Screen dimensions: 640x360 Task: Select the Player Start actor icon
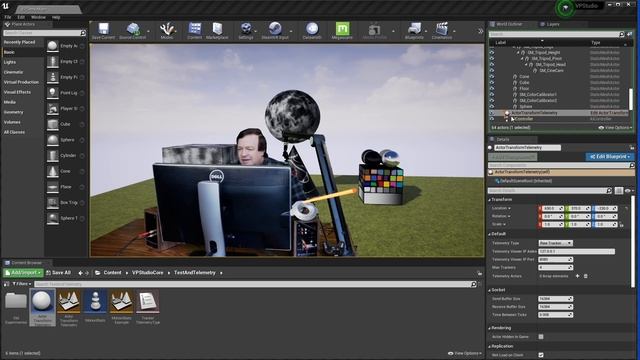[x=53, y=109]
